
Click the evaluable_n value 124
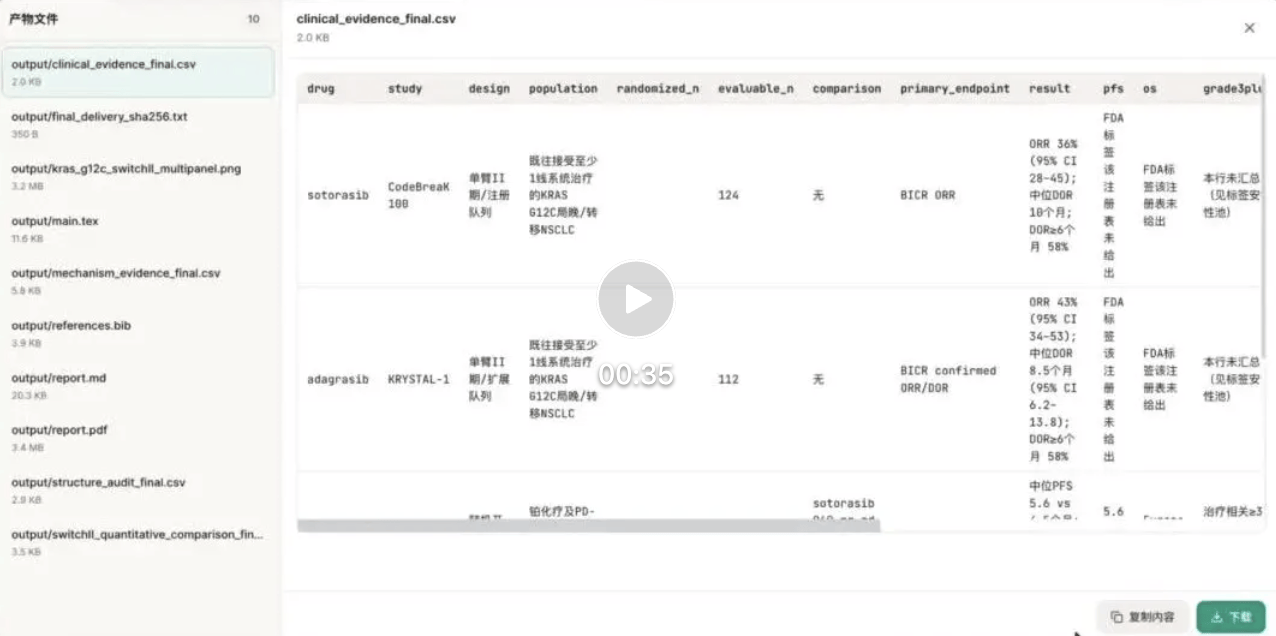(x=728, y=195)
